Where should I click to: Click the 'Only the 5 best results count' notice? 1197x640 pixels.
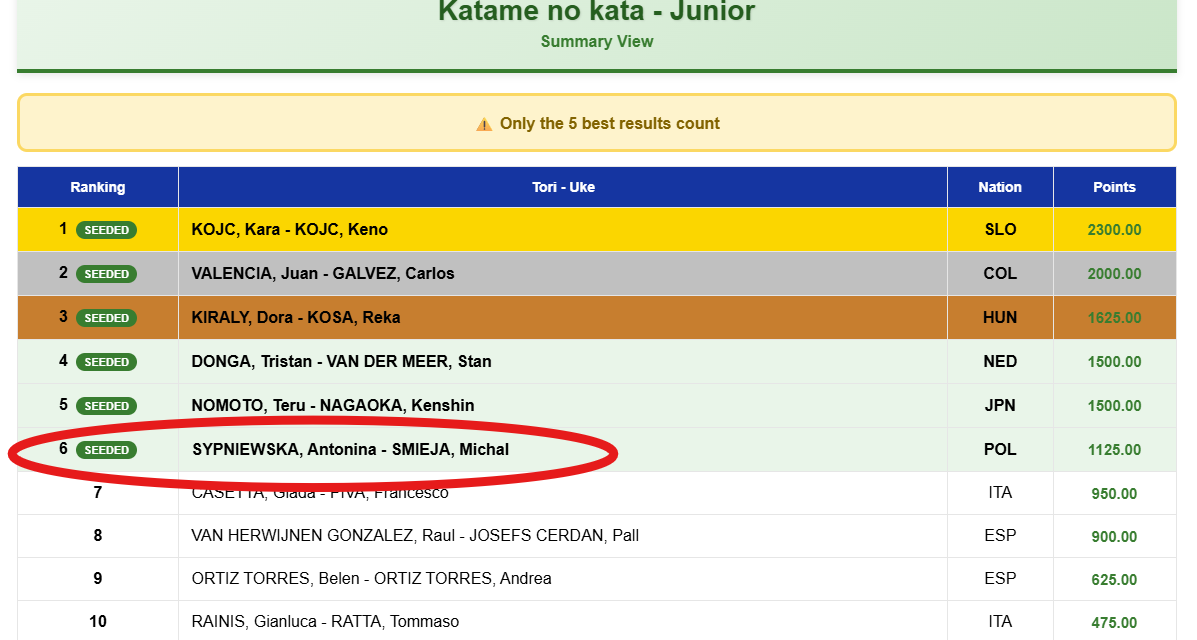click(609, 124)
